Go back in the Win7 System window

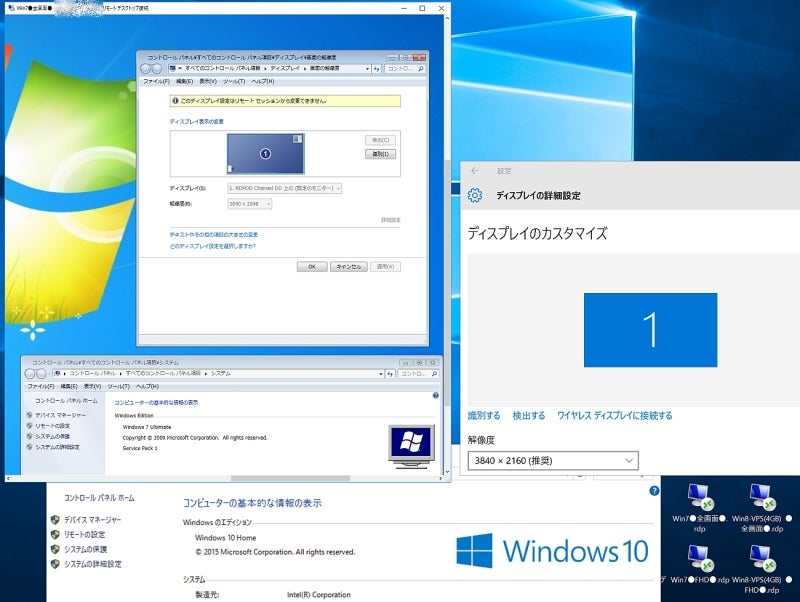point(30,374)
